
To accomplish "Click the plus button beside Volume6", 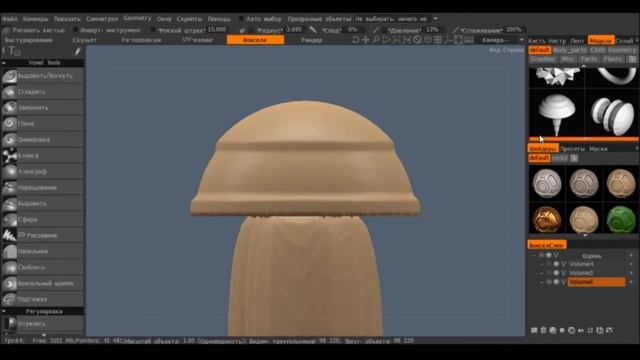I will tap(631, 282).
